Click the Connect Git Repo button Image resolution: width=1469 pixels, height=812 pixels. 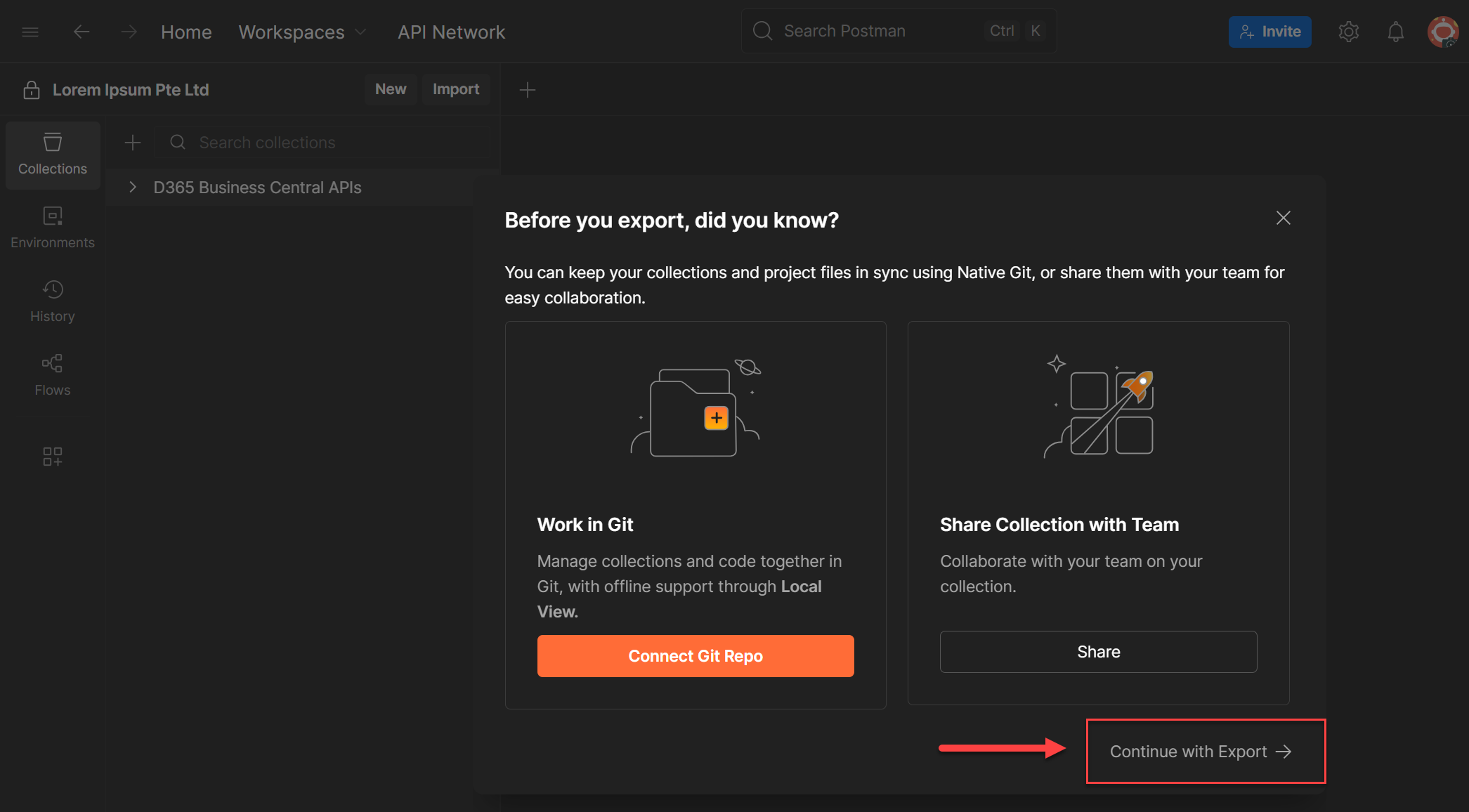click(696, 656)
